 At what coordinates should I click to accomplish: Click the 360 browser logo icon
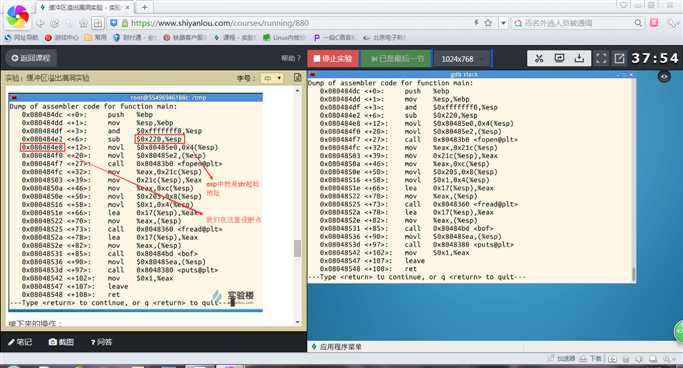click(x=17, y=16)
